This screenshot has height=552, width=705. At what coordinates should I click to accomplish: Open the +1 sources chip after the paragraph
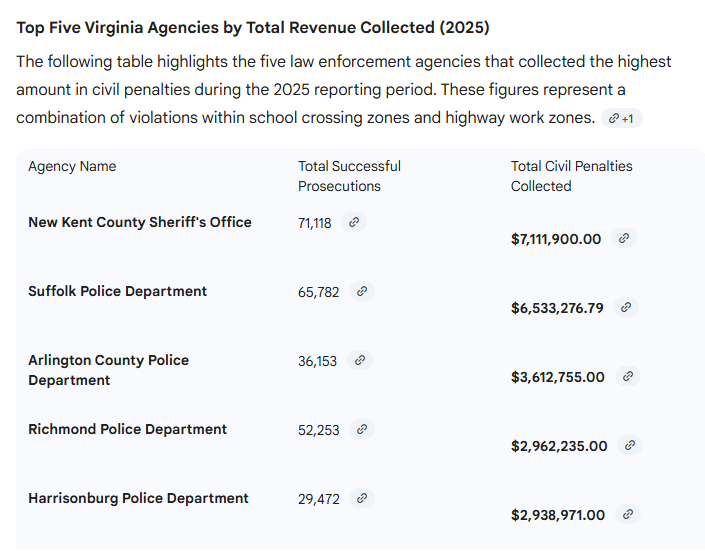pyautogui.click(x=621, y=119)
